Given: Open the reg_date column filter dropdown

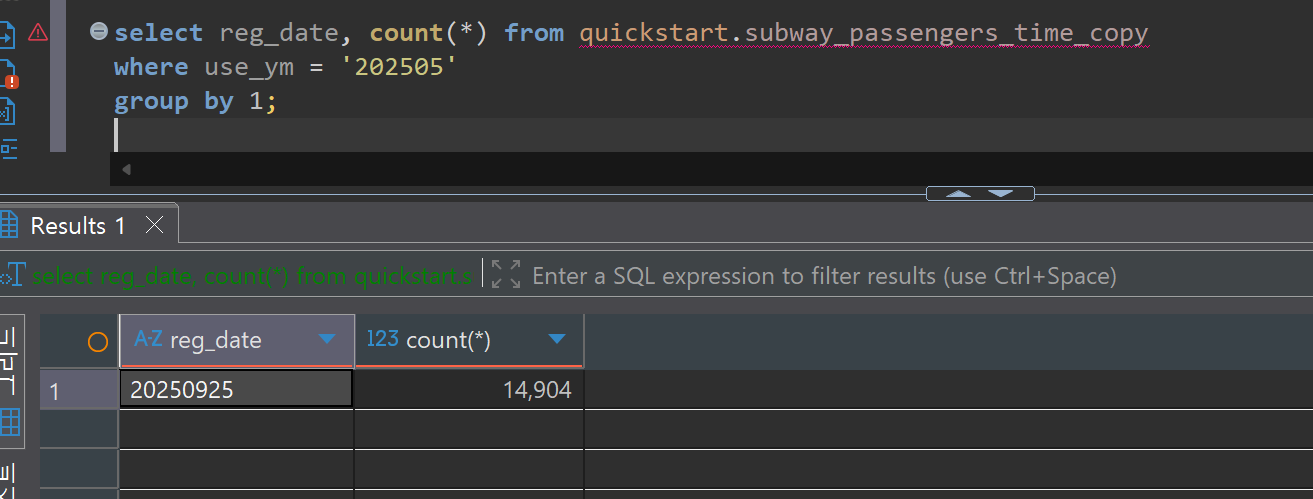Looking at the screenshot, I should pos(326,340).
